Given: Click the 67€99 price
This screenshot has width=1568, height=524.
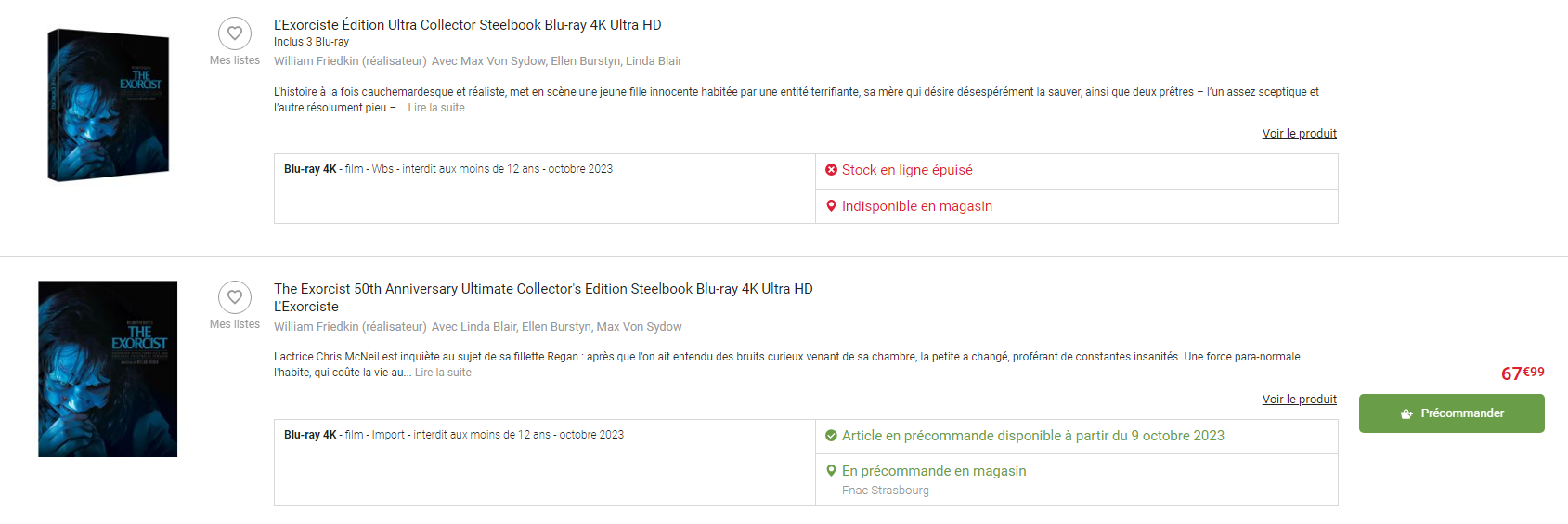Looking at the screenshot, I should [1522, 373].
